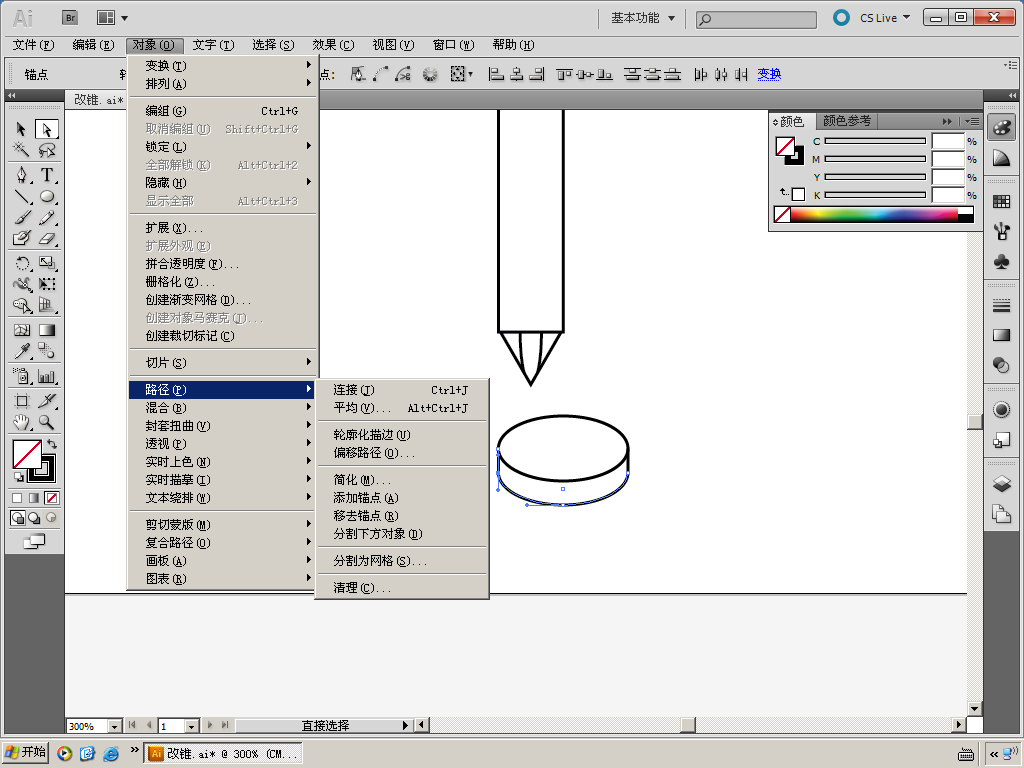1024x768 pixels.
Task: Open the Color panel dock icon
Action: (1001, 128)
